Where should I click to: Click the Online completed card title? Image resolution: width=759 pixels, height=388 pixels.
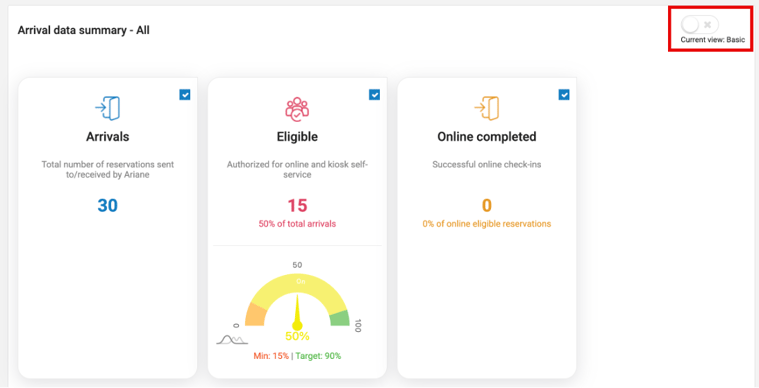click(486, 137)
